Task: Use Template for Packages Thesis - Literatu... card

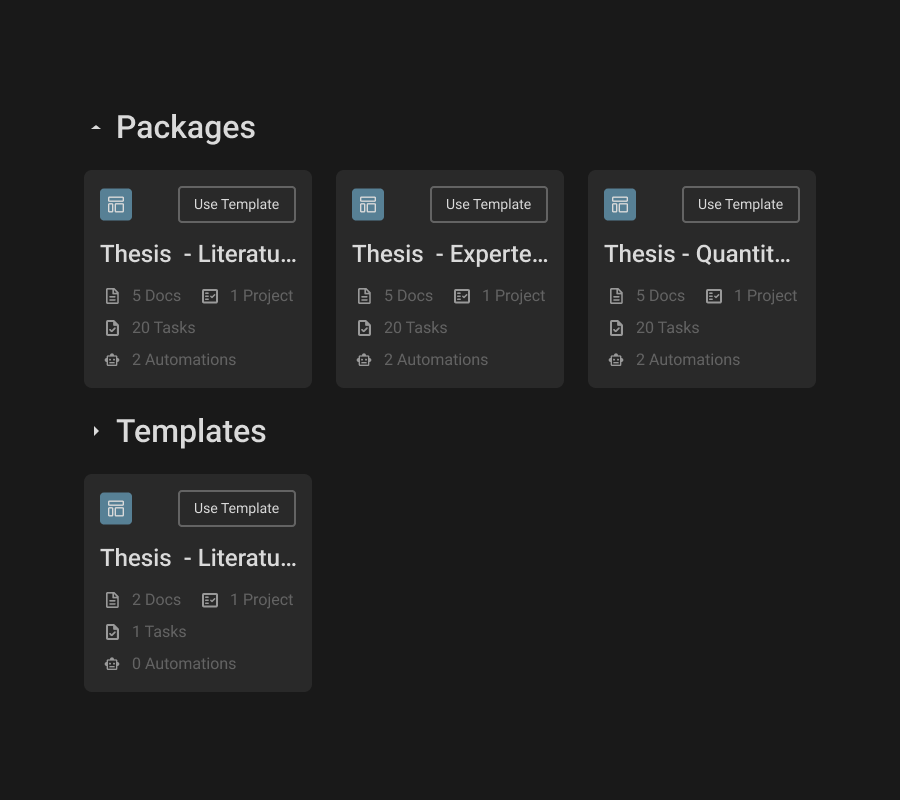Action: [236, 204]
